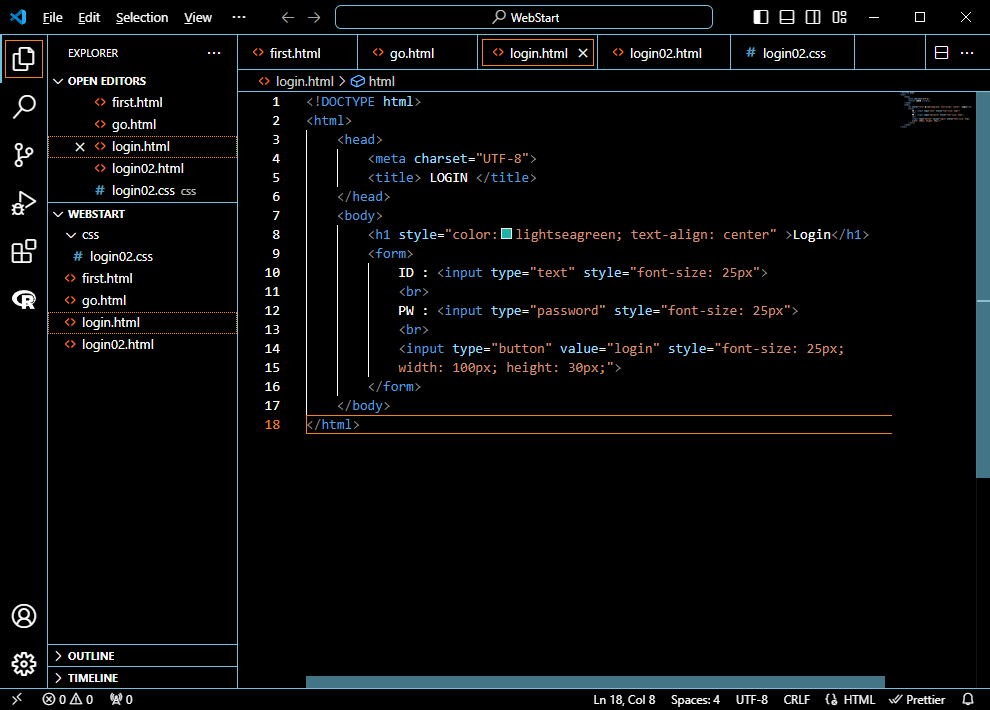This screenshot has height=710, width=990.
Task: Open the Run and Debug view
Action: coord(24,203)
